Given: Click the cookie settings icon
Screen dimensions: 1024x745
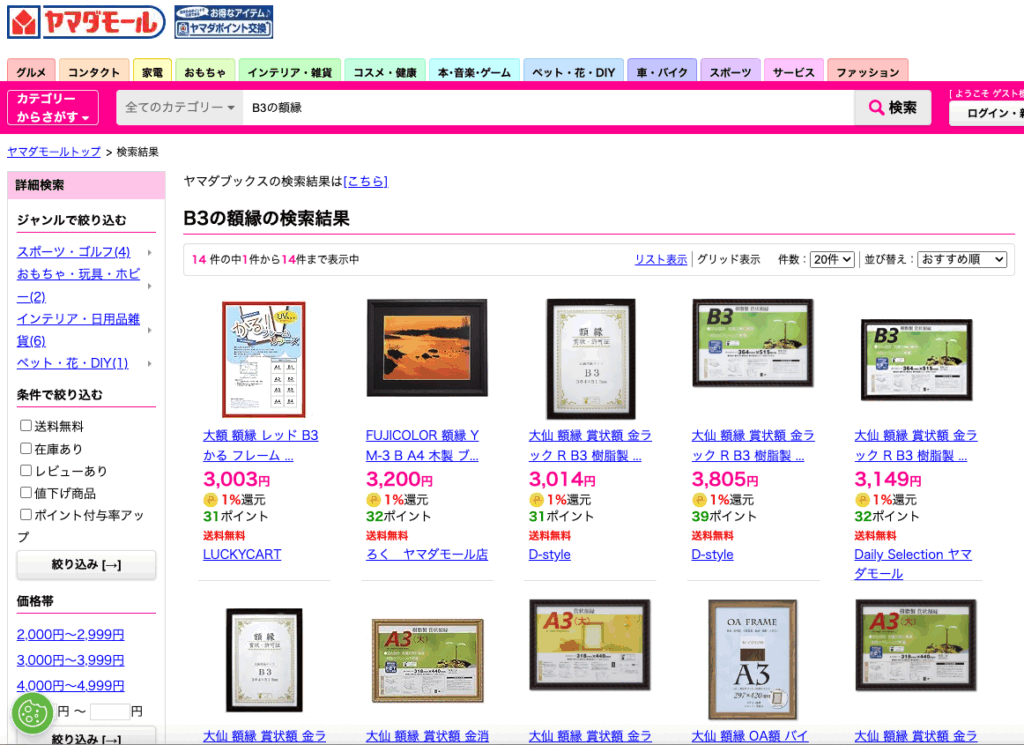Looking at the screenshot, I should click(32, 713).
